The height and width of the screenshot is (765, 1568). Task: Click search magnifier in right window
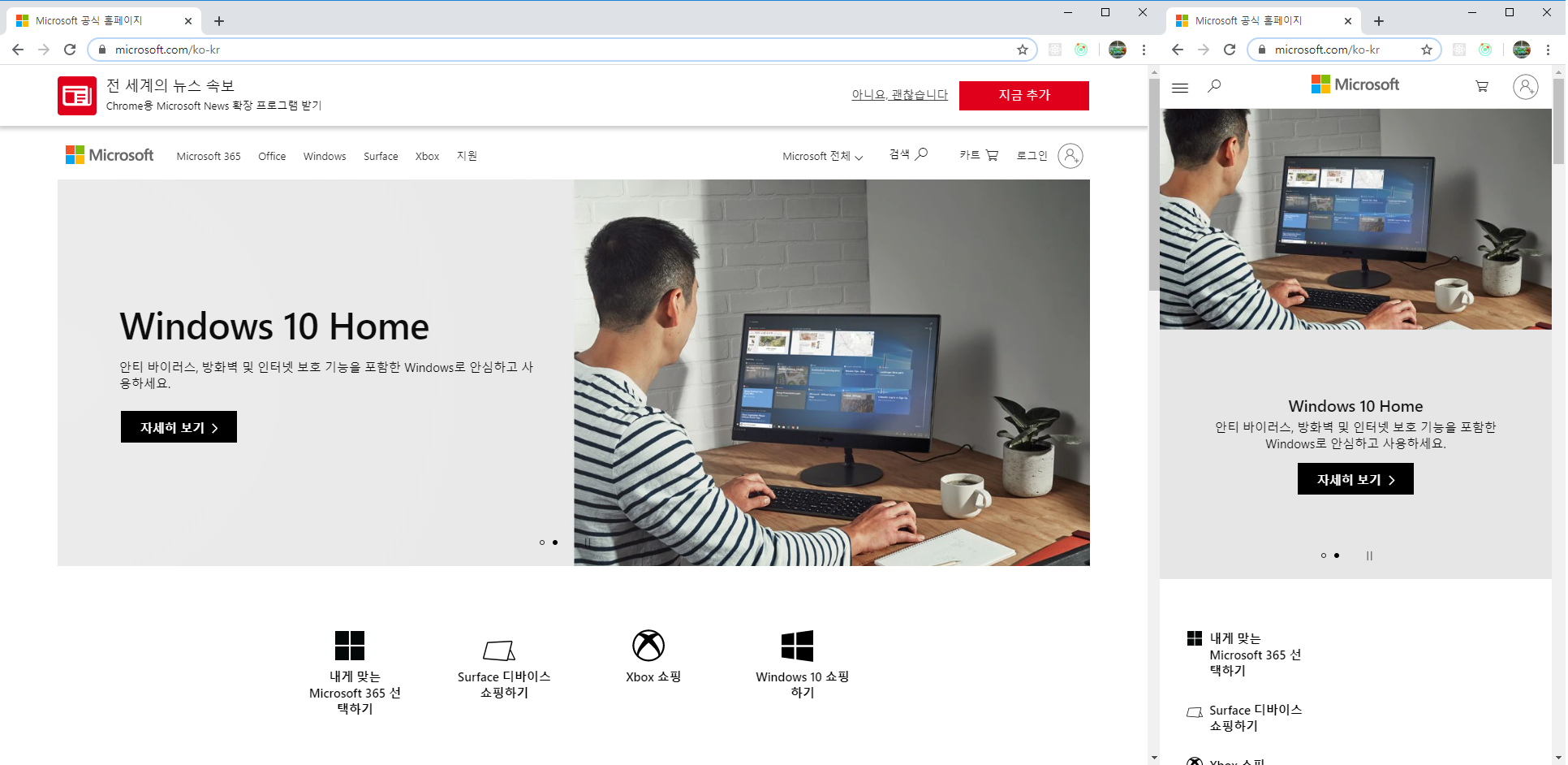click(1214, 85)
